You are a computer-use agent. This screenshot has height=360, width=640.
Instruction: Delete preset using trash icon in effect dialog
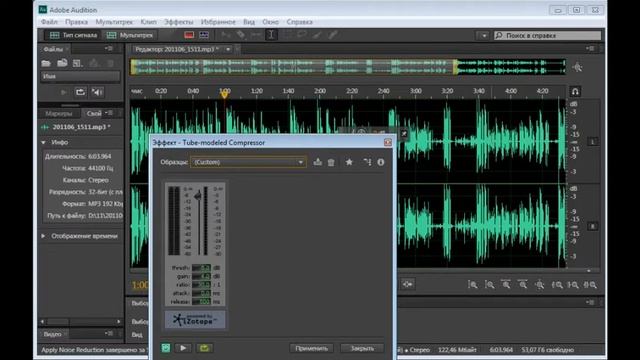click(331, 162)
